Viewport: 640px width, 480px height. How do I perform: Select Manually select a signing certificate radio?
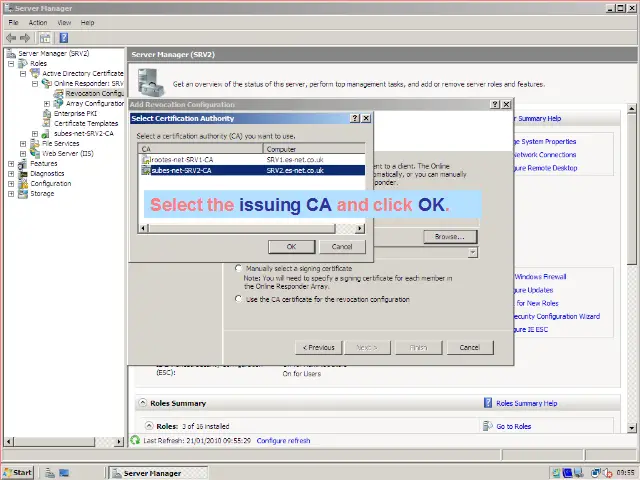click(238, 268)
